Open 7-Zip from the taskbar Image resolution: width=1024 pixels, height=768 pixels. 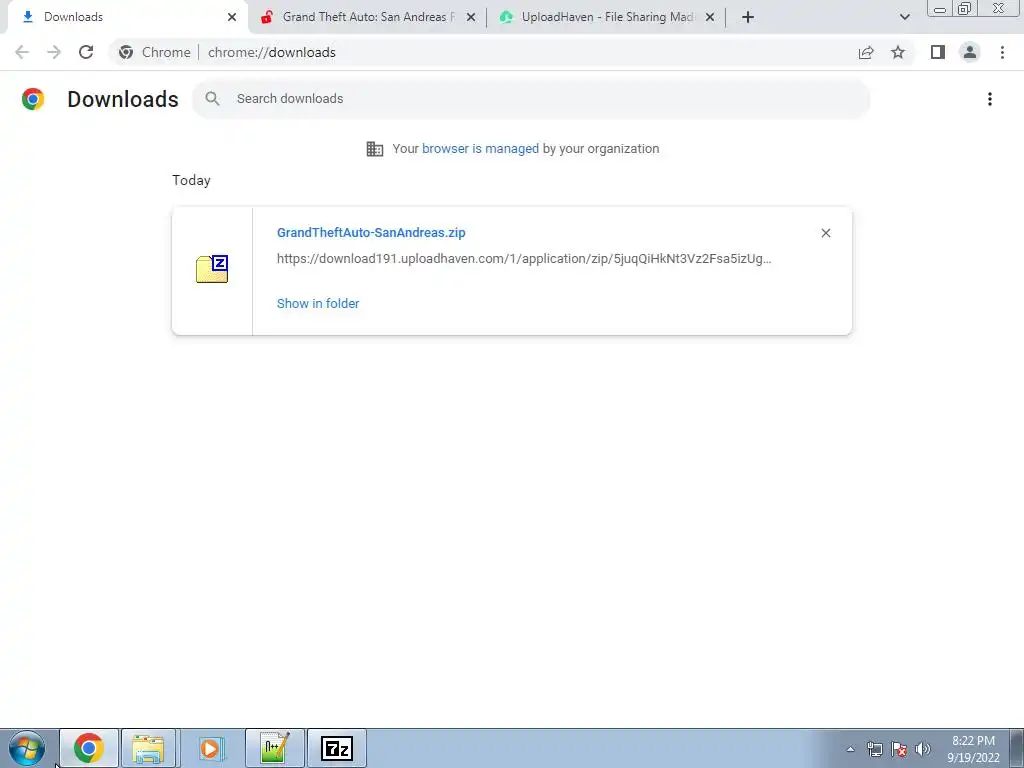pos(337,748)
